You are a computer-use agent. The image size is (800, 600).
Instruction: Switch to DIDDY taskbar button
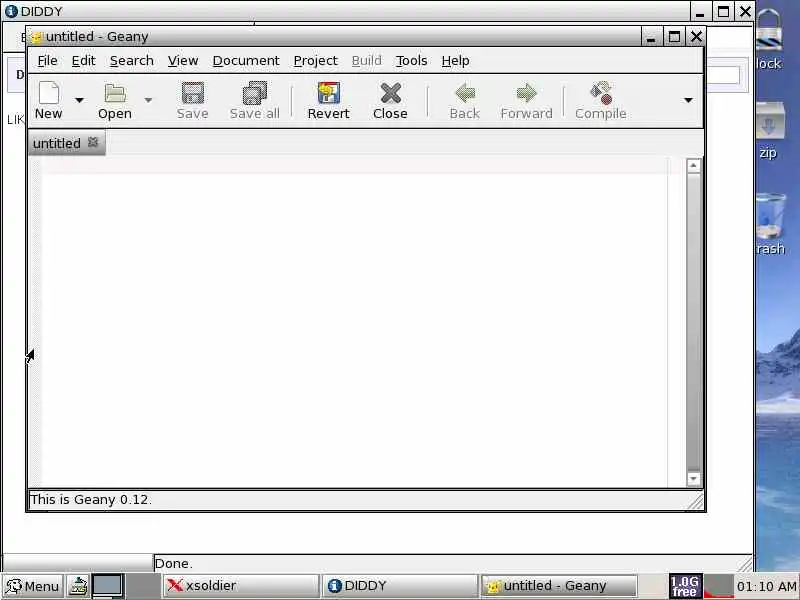click(x=399, y=586)
